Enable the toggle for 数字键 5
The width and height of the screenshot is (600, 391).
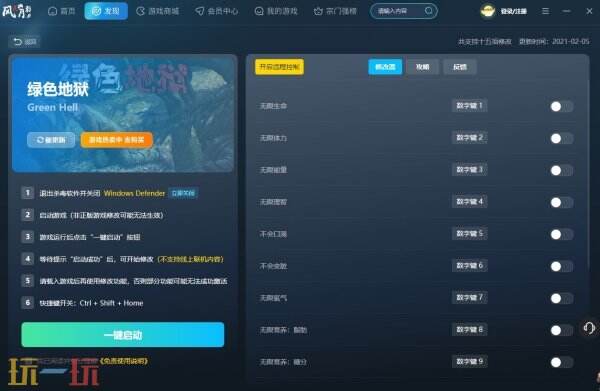tap(561, 234)
